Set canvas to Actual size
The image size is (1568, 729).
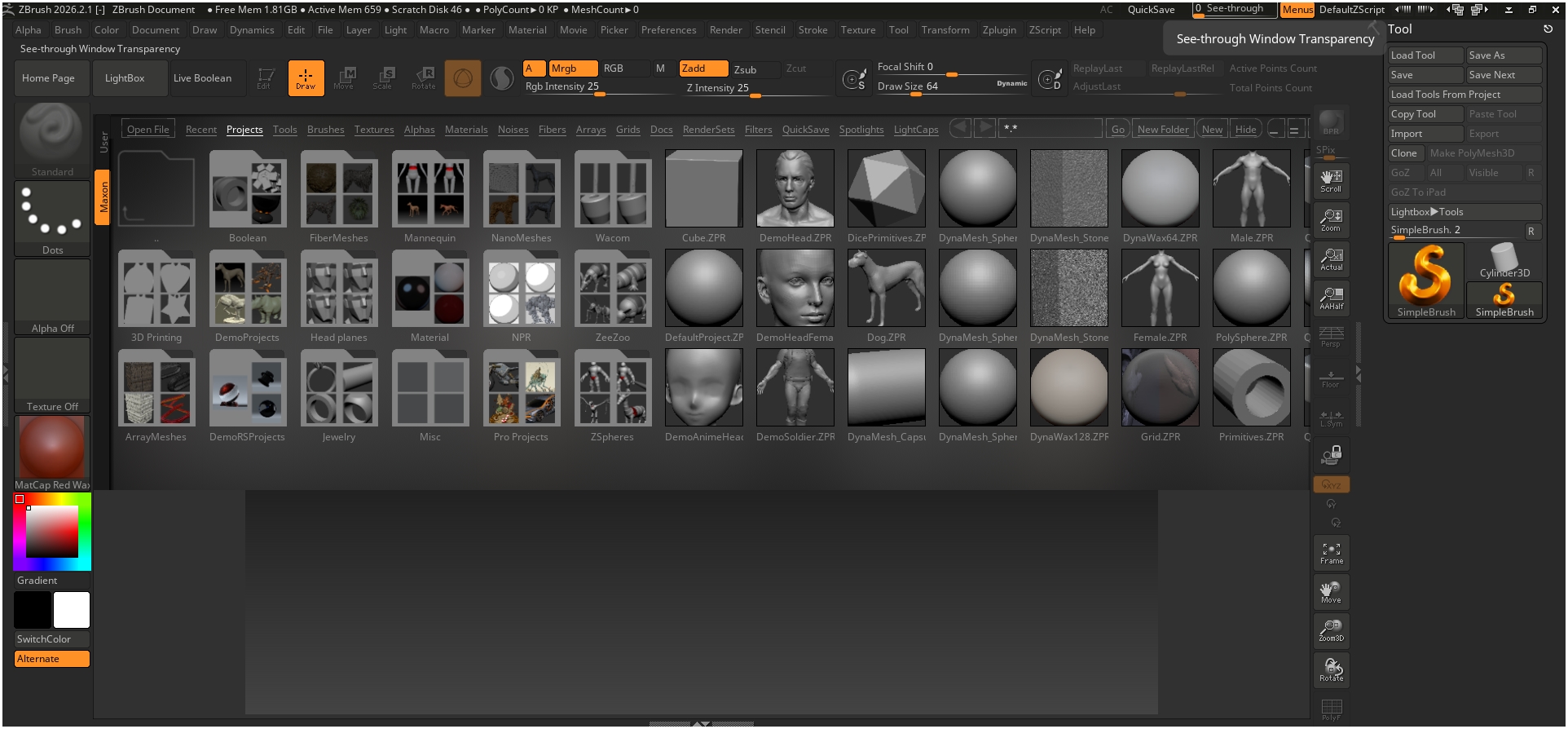[1331, 259]
